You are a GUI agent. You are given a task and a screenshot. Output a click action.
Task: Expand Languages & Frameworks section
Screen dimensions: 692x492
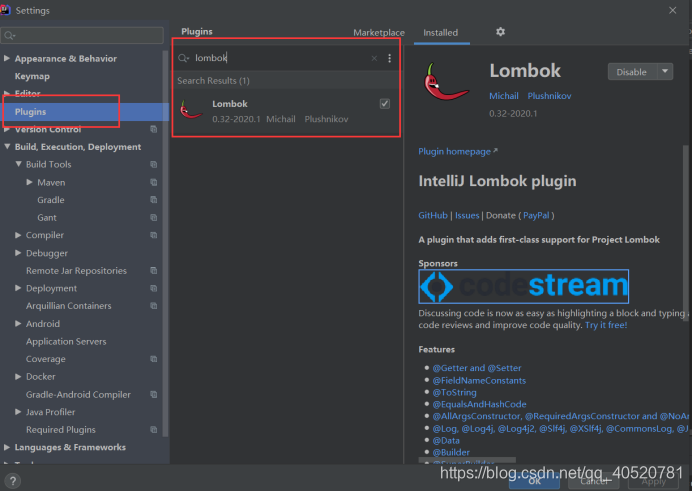7,447
